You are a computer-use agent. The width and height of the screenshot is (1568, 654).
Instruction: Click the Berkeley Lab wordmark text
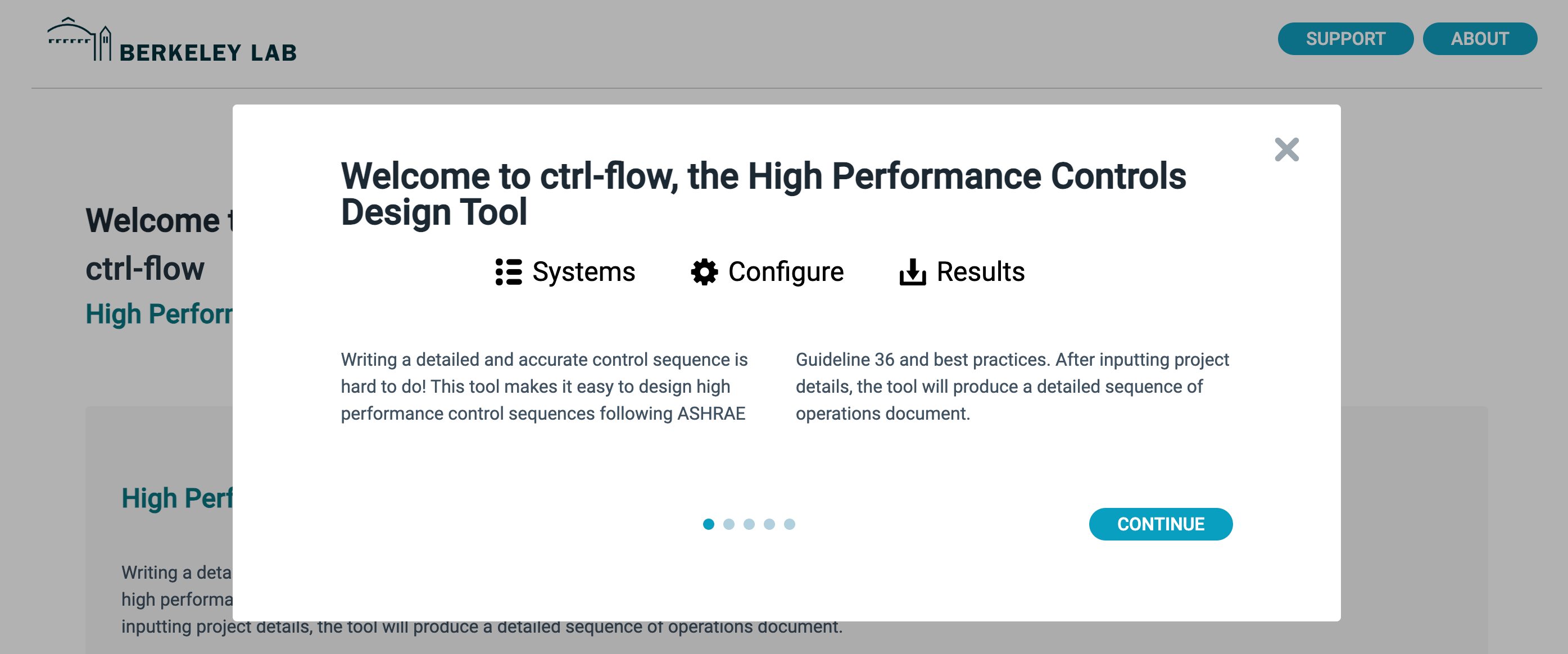[x=207, y=53]
